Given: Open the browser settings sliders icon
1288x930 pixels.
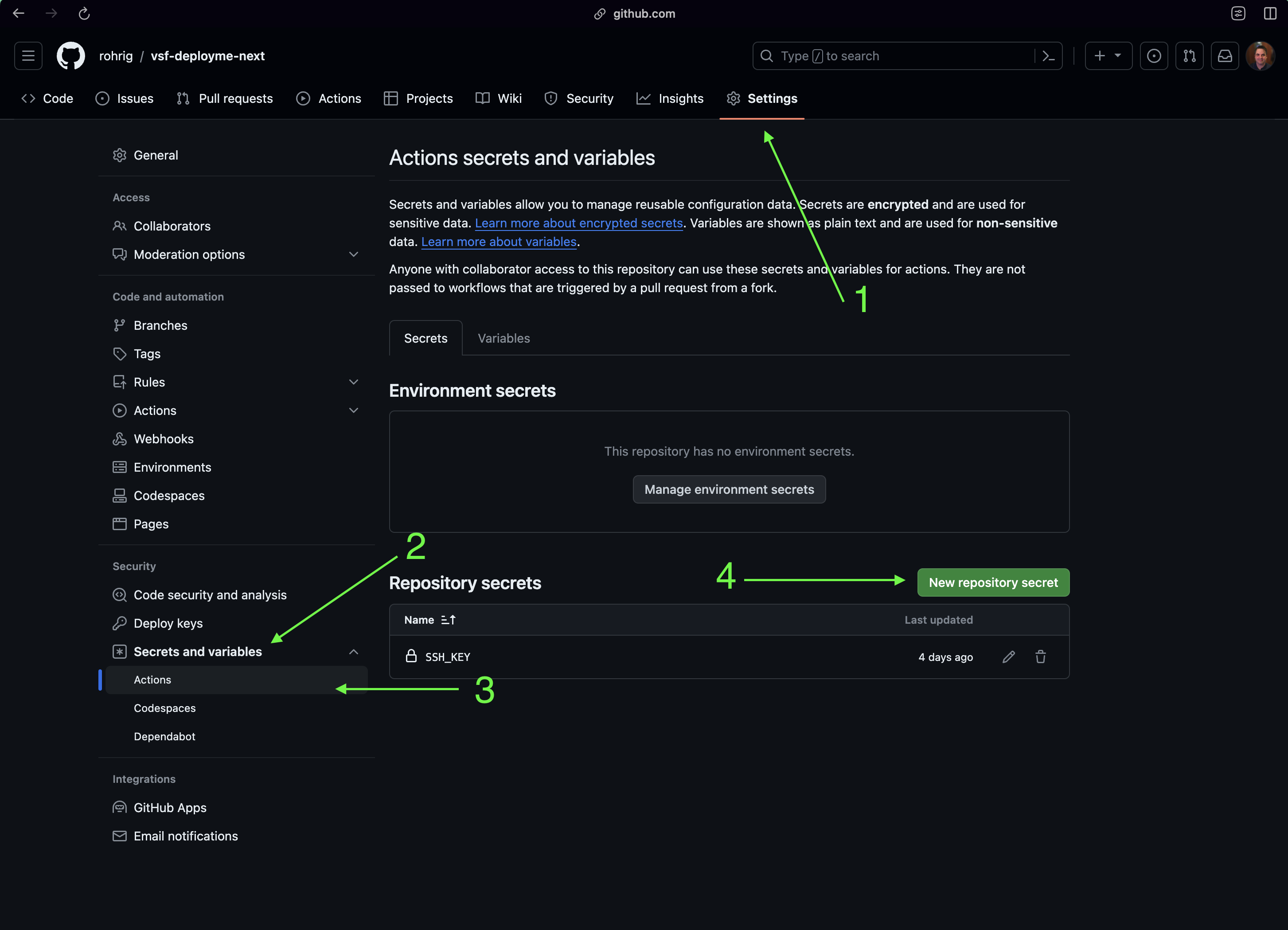Looking at the screenshot, I should [x=1238, y=14].
